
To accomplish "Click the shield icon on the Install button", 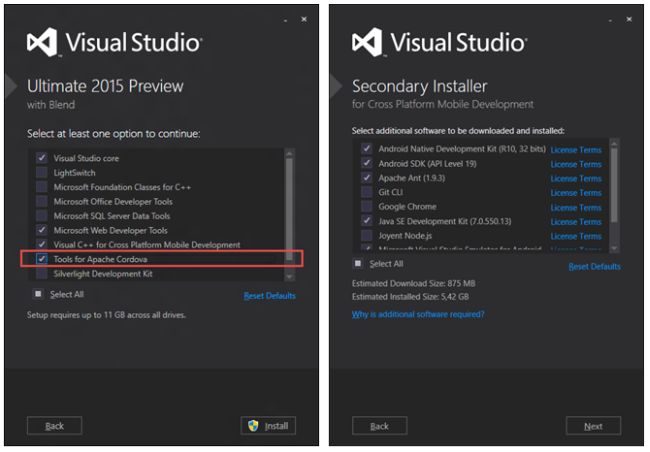I will [x=254, y=425].
